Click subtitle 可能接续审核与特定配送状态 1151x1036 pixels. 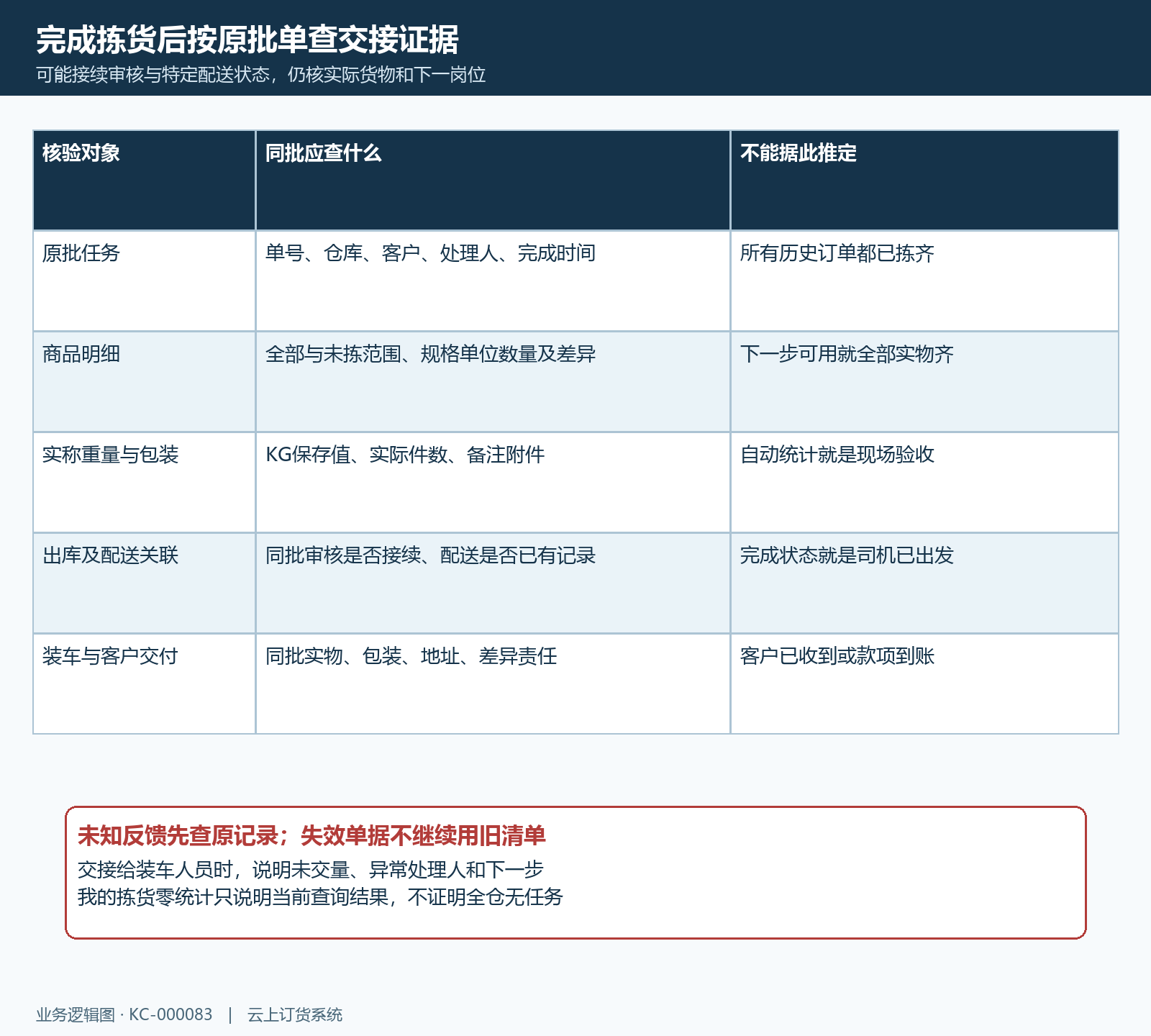(153, 75)
